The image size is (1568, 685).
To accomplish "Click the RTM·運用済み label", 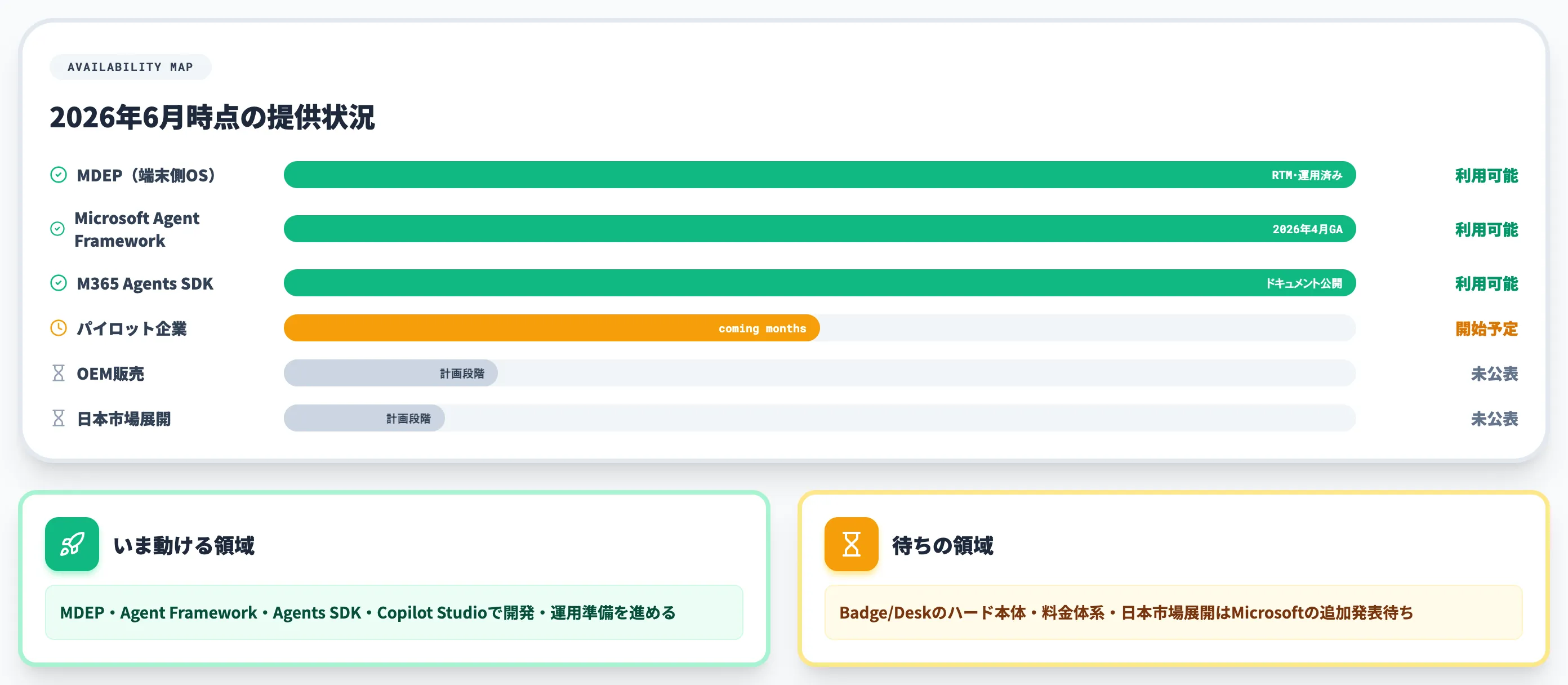I will pyautogui.click(x=1306, y=175).
